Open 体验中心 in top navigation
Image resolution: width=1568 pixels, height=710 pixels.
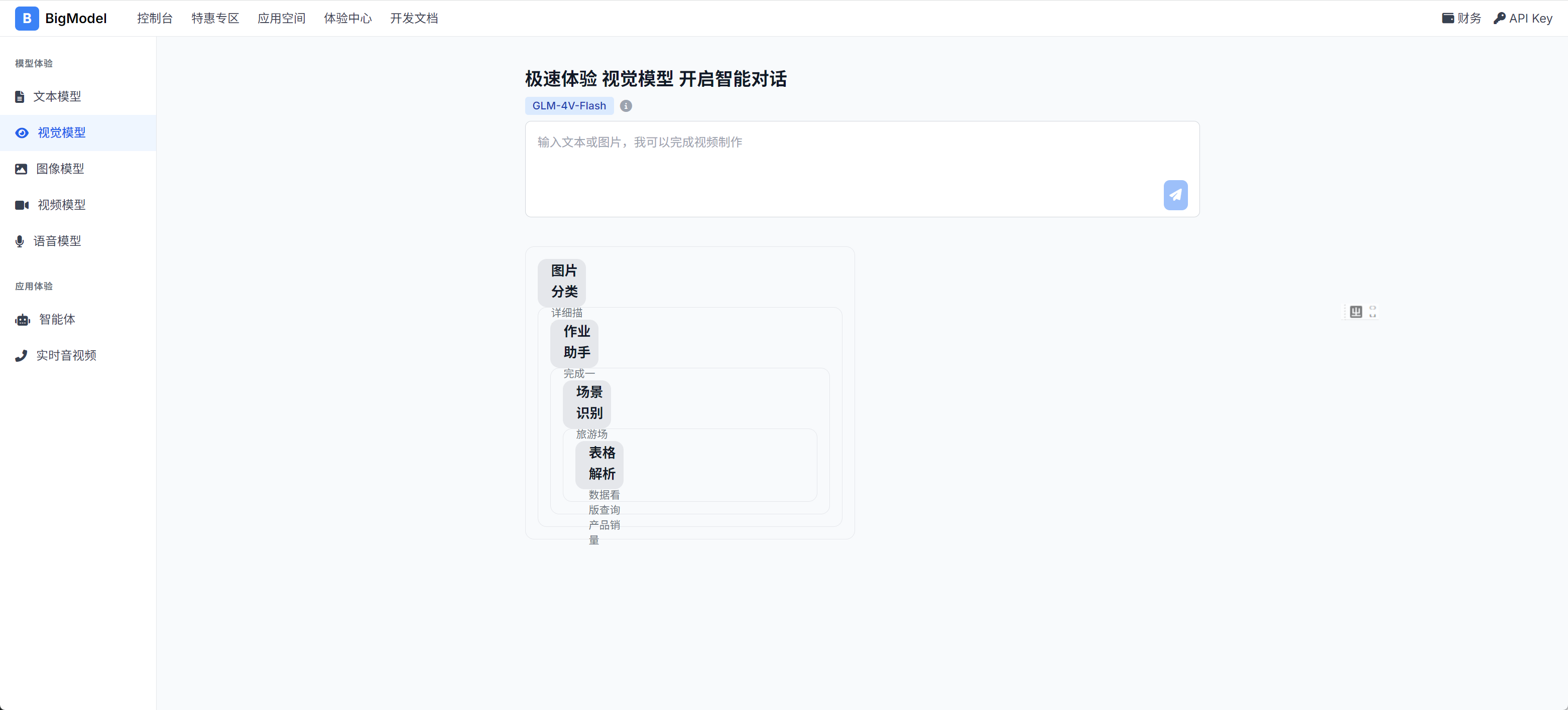347,18
